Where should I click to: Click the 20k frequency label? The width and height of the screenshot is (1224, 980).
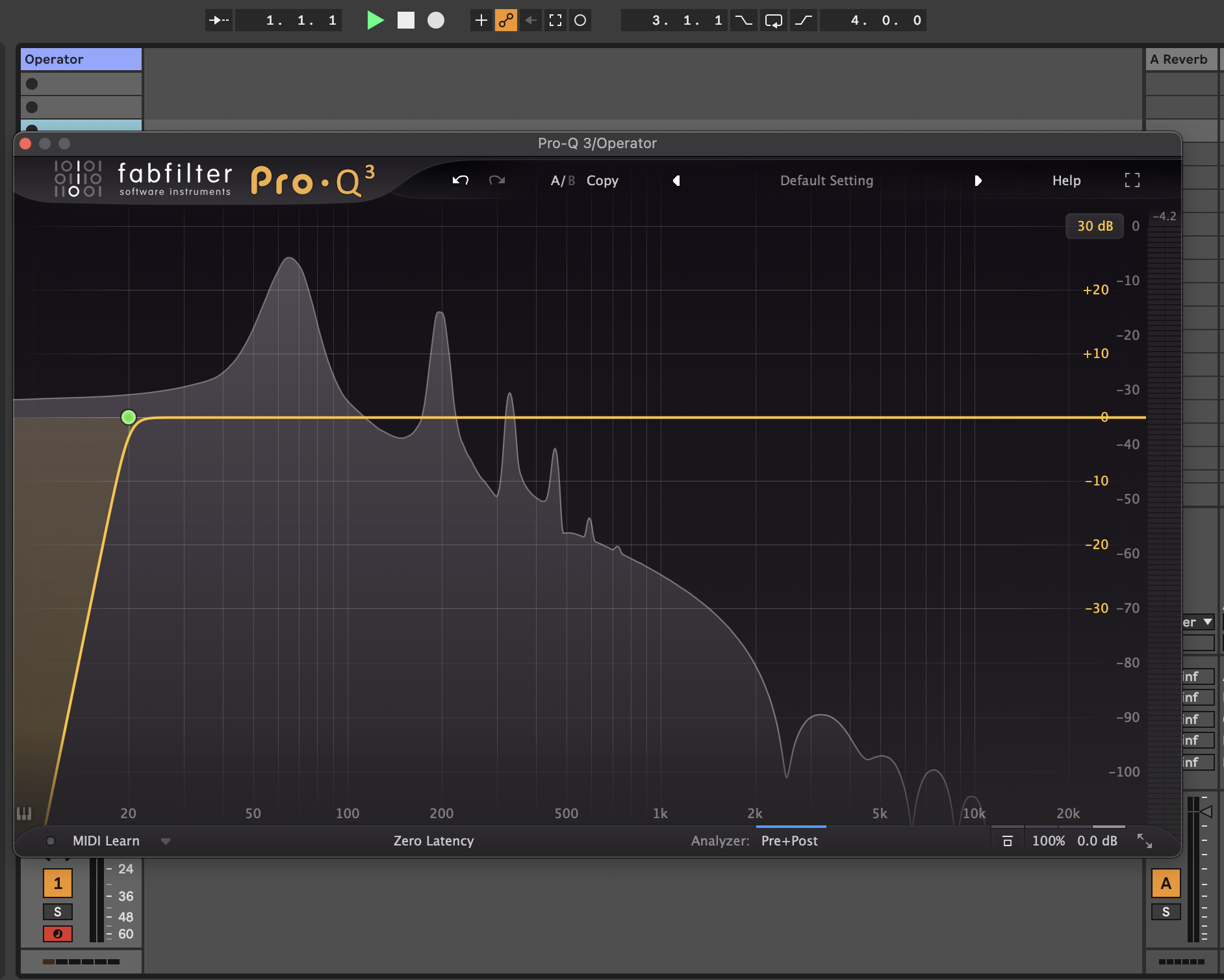point(1068,813)
